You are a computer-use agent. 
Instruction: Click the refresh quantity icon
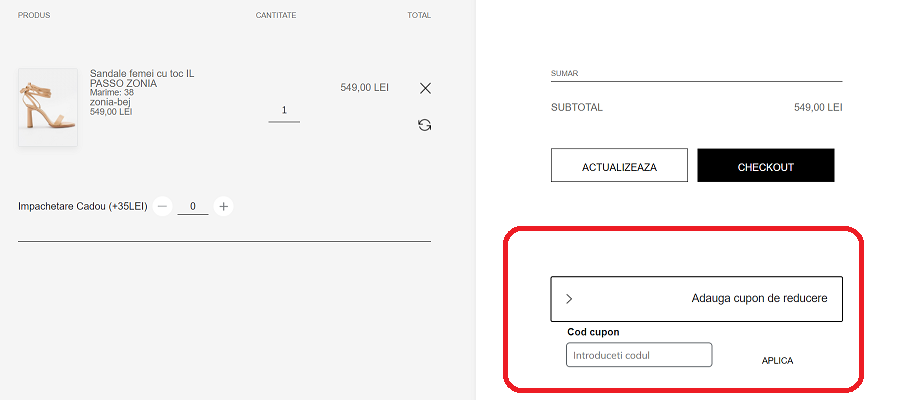pyautogui.click(x=425, y=125)
